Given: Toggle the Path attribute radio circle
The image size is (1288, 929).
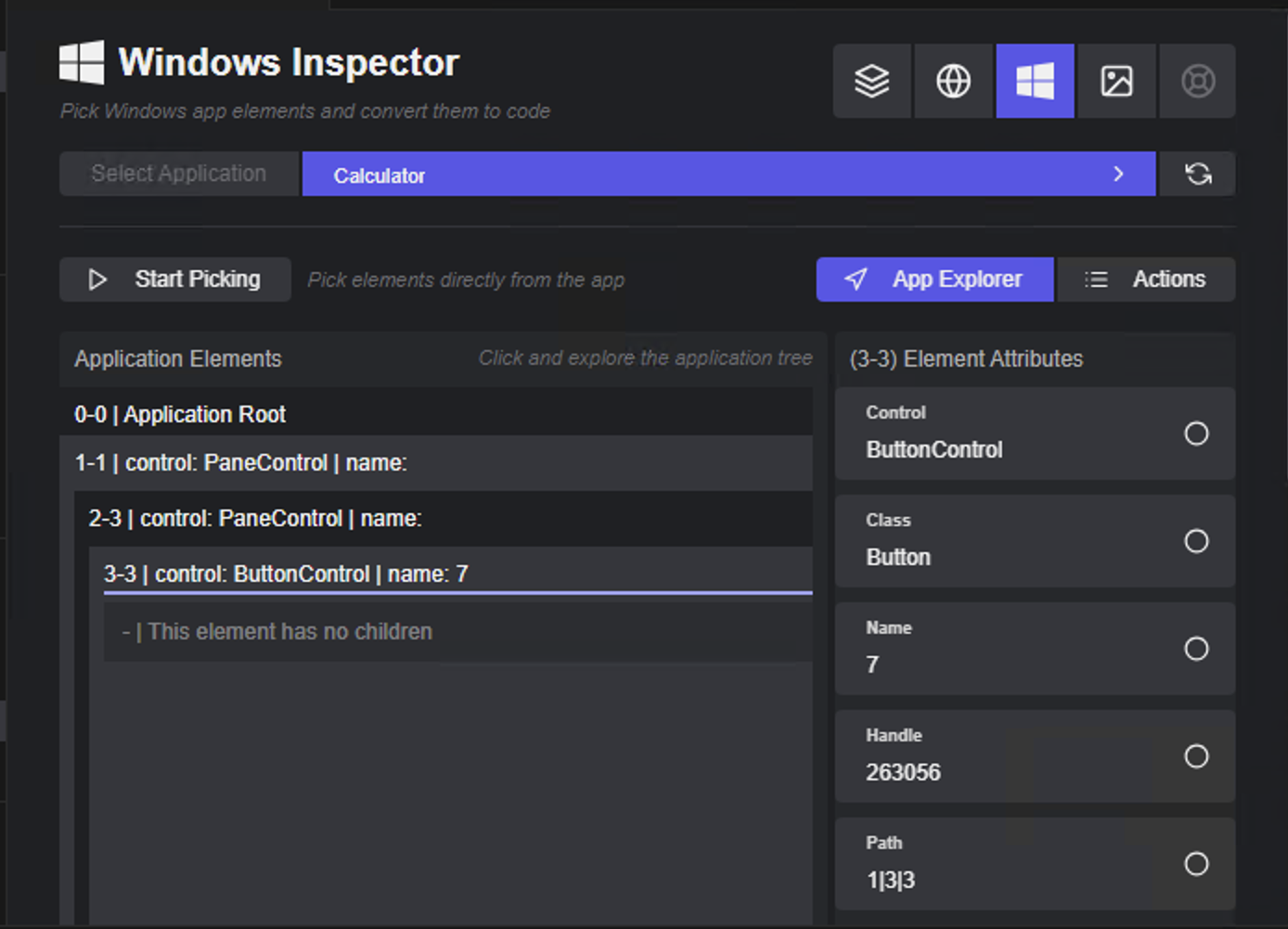Looking at the screenshot, I should (x=1196, y=864).
